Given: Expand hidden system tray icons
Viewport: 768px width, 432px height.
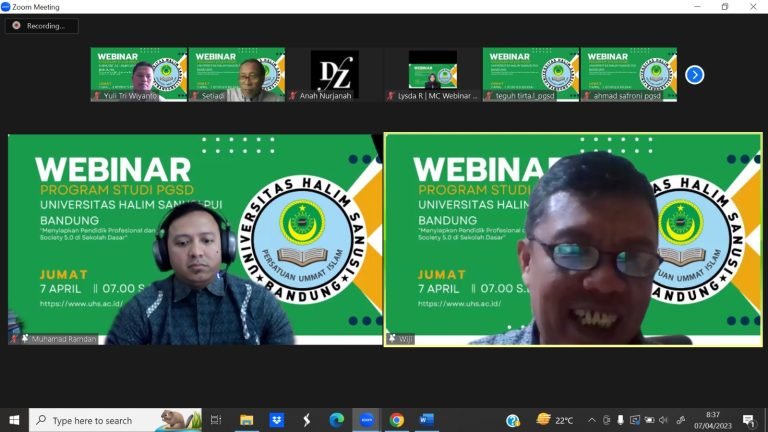Looking at the screenshot, I should [x=591, y=420].
